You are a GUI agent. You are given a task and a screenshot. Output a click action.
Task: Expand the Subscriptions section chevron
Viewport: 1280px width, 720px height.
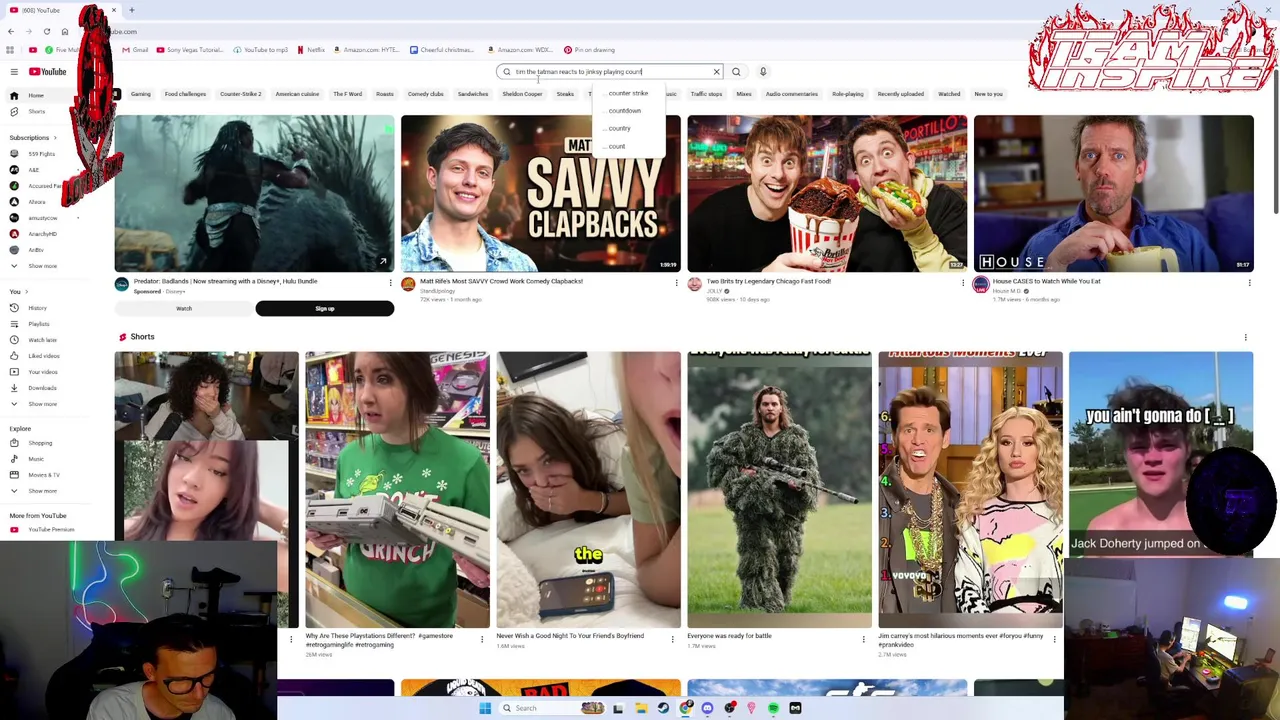[55, 138]
